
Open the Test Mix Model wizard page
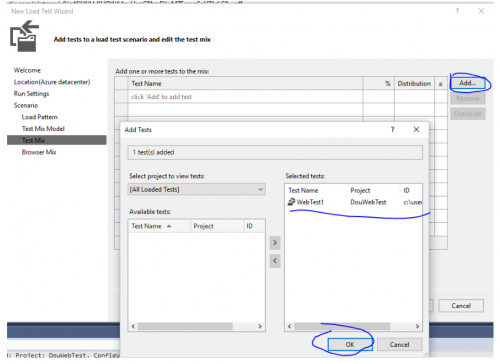[x=43, y=129]
